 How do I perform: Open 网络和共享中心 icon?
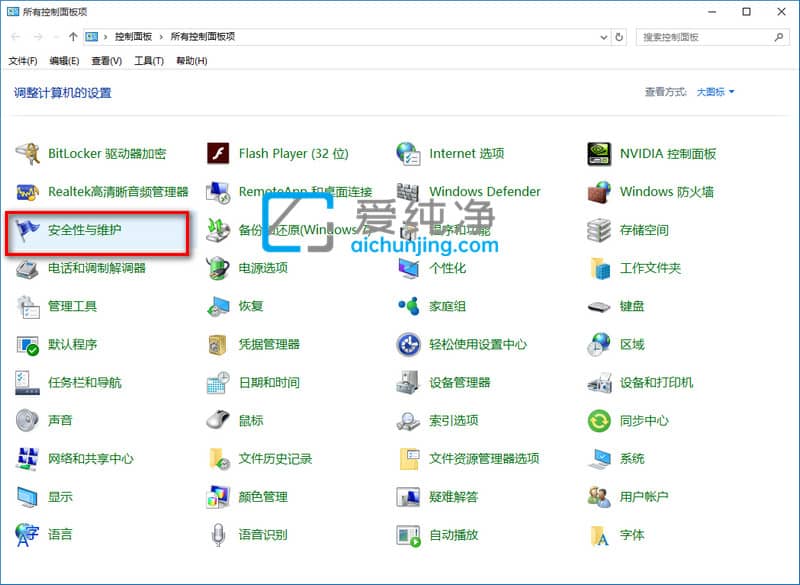click(28, 459)
